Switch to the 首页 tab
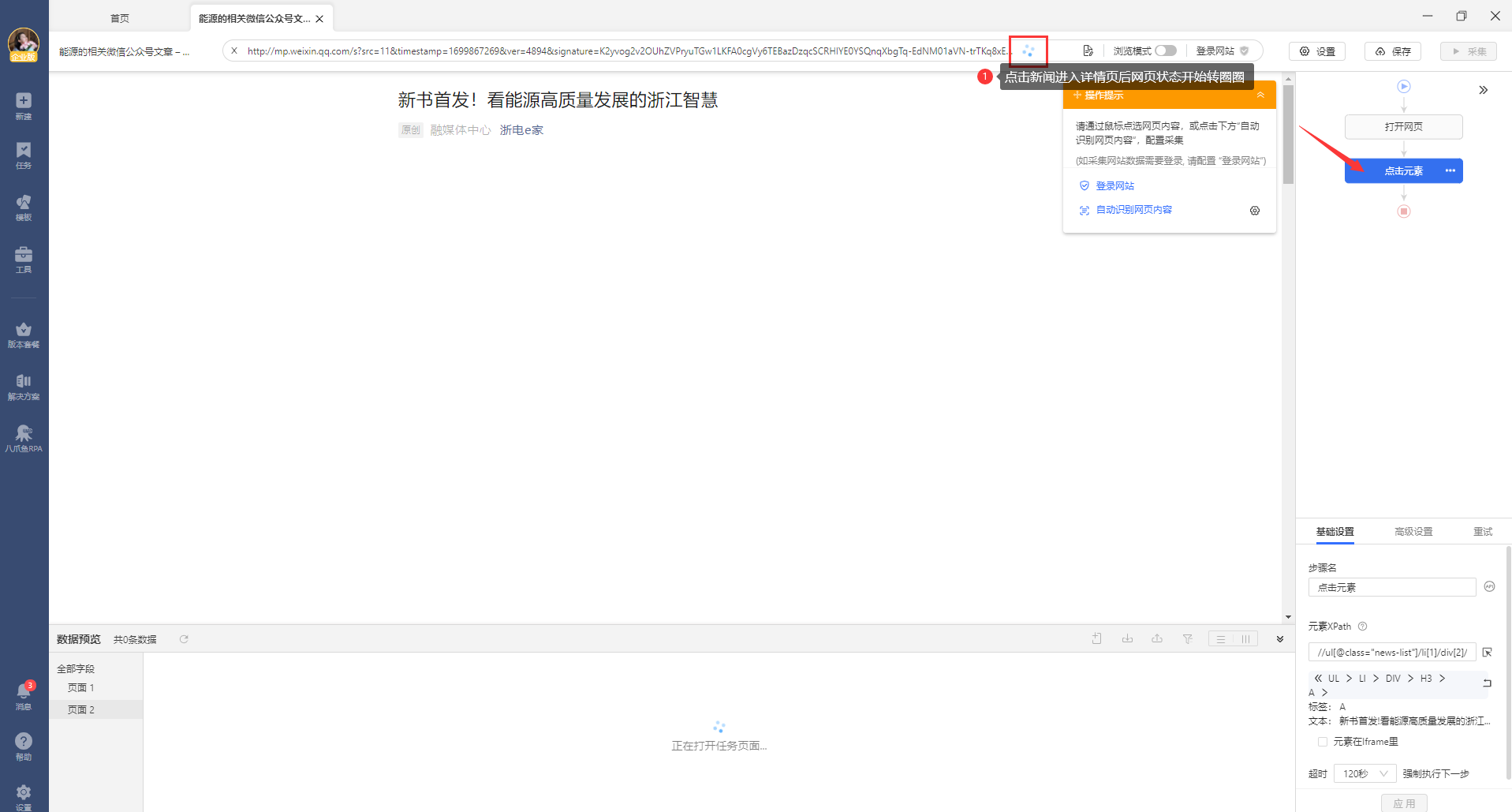 (x=120, y=18)
